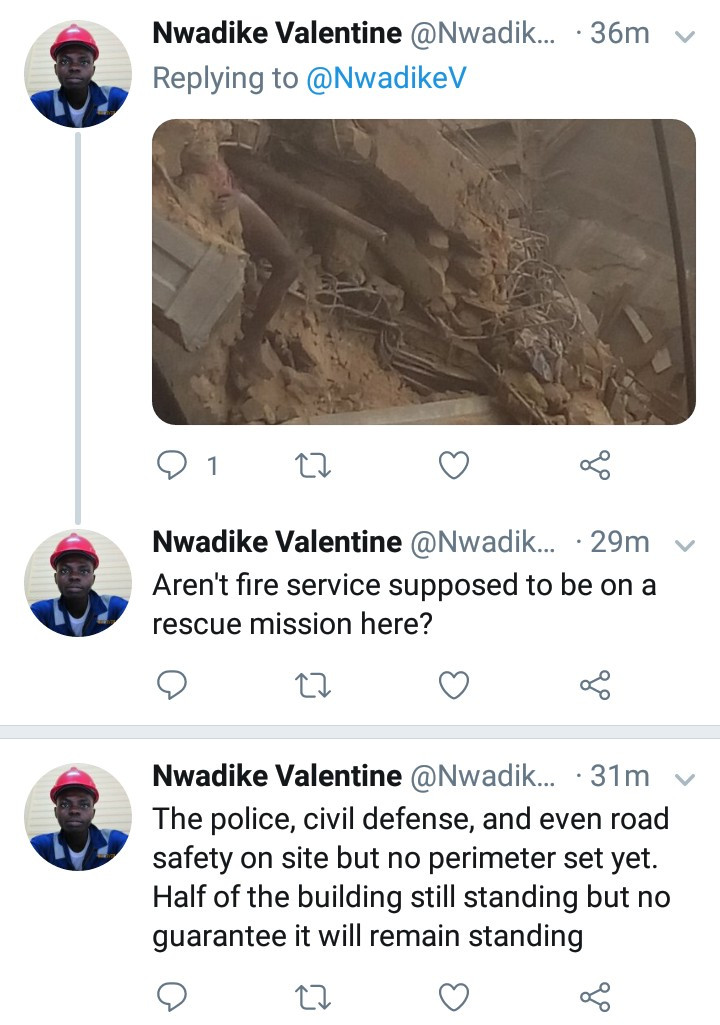
Task: Open the options chevron on the 31m tweet
Action: 686,778
